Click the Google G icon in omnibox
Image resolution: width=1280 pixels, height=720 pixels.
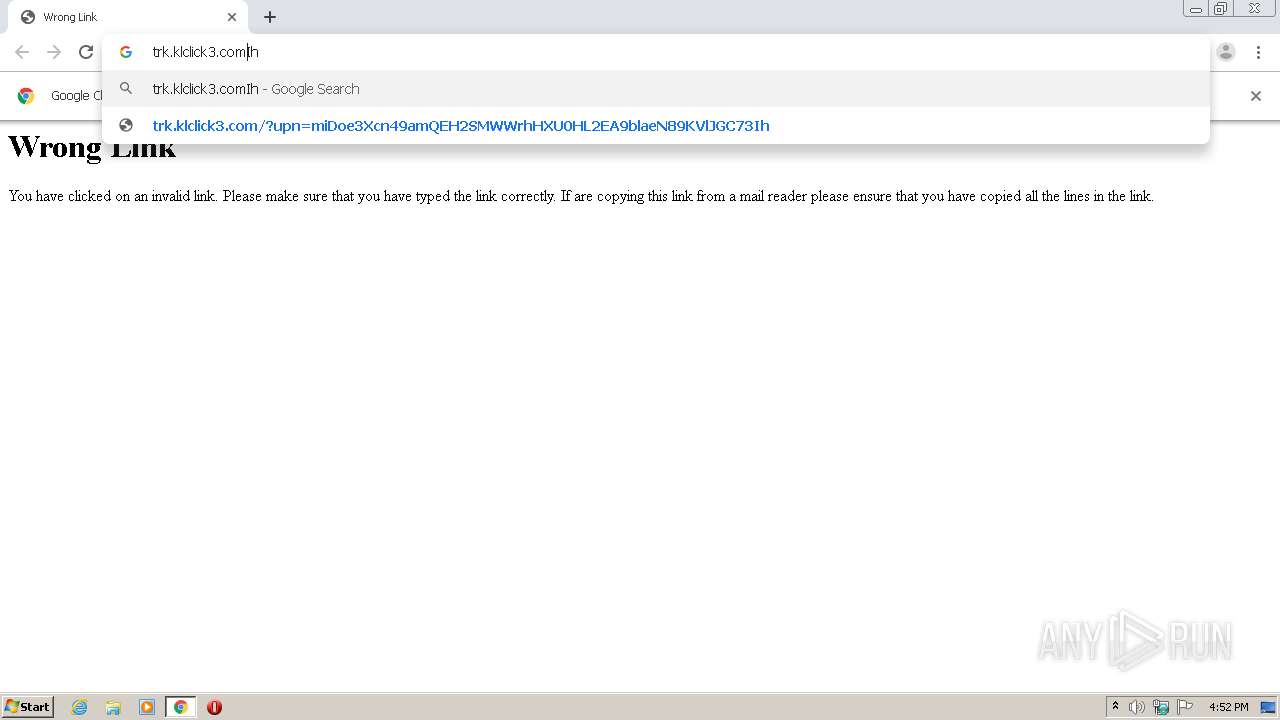pyautogui.click(x=126, y=52)
